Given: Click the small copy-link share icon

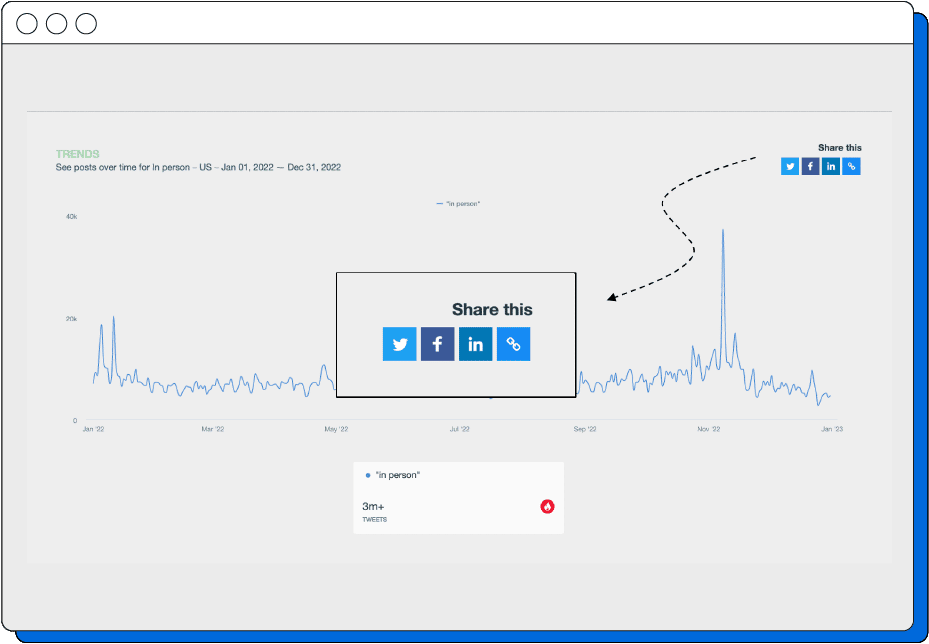Looking at the screenshot, I should (851, 166).
